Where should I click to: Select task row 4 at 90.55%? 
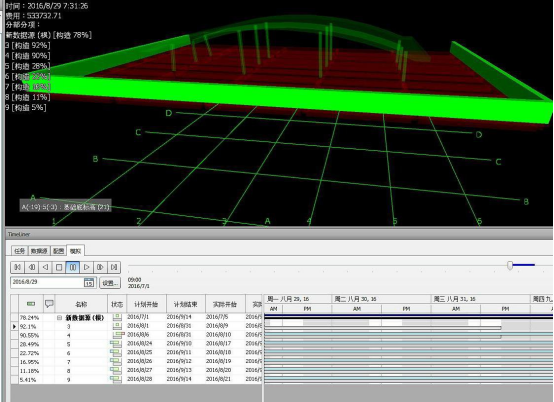click(136, 335)
